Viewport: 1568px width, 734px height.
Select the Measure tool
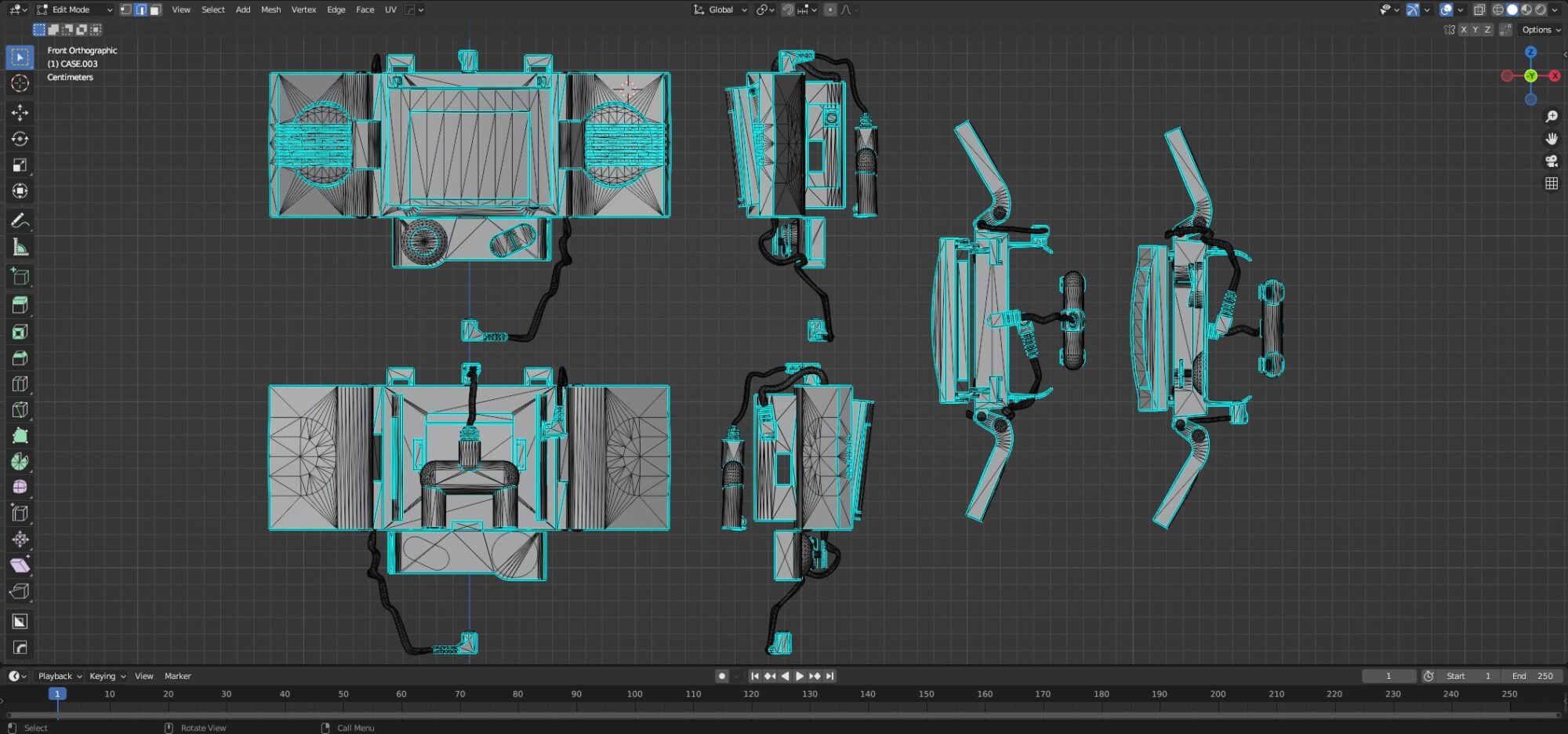[x=20, y=247]
